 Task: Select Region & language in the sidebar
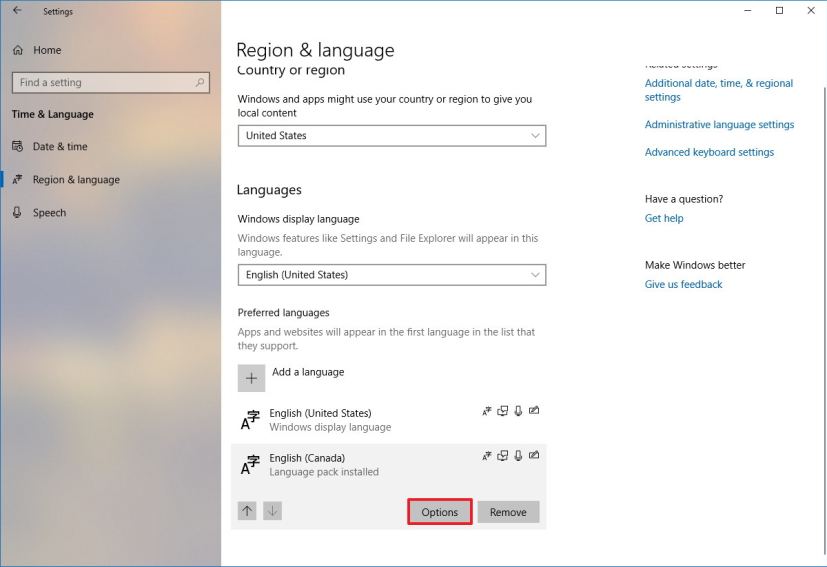pos(76,179)
